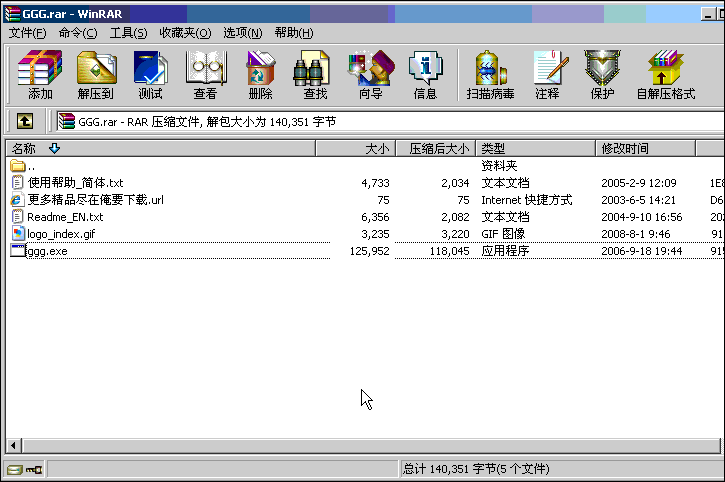725x482 pixels.
Task: Open the 帮助(H) menu
Action: [294, 33]
